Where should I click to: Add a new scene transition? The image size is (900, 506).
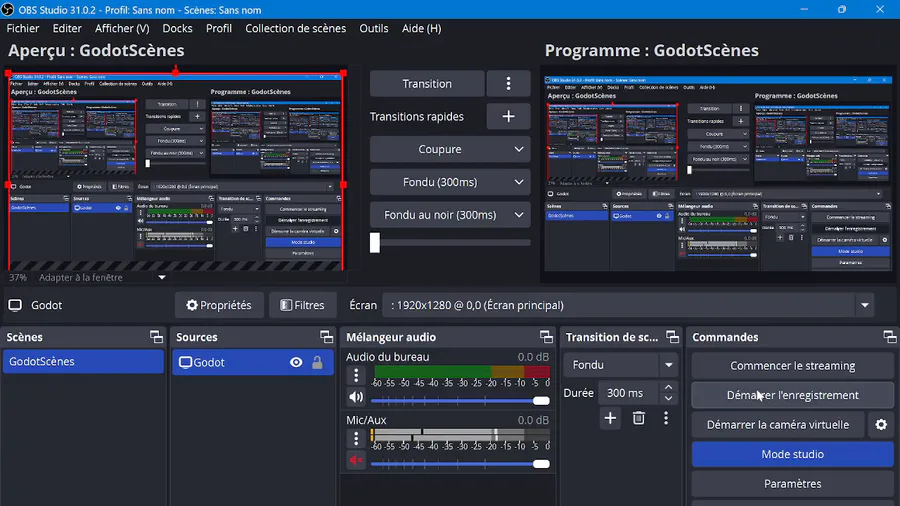[610, 418]
